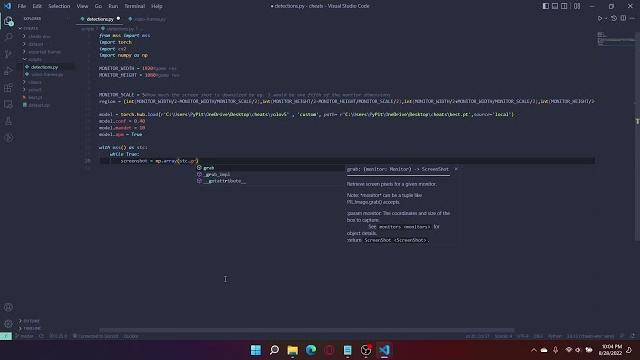
Task: Click the open changes history icon
Action: coord(614,18)
